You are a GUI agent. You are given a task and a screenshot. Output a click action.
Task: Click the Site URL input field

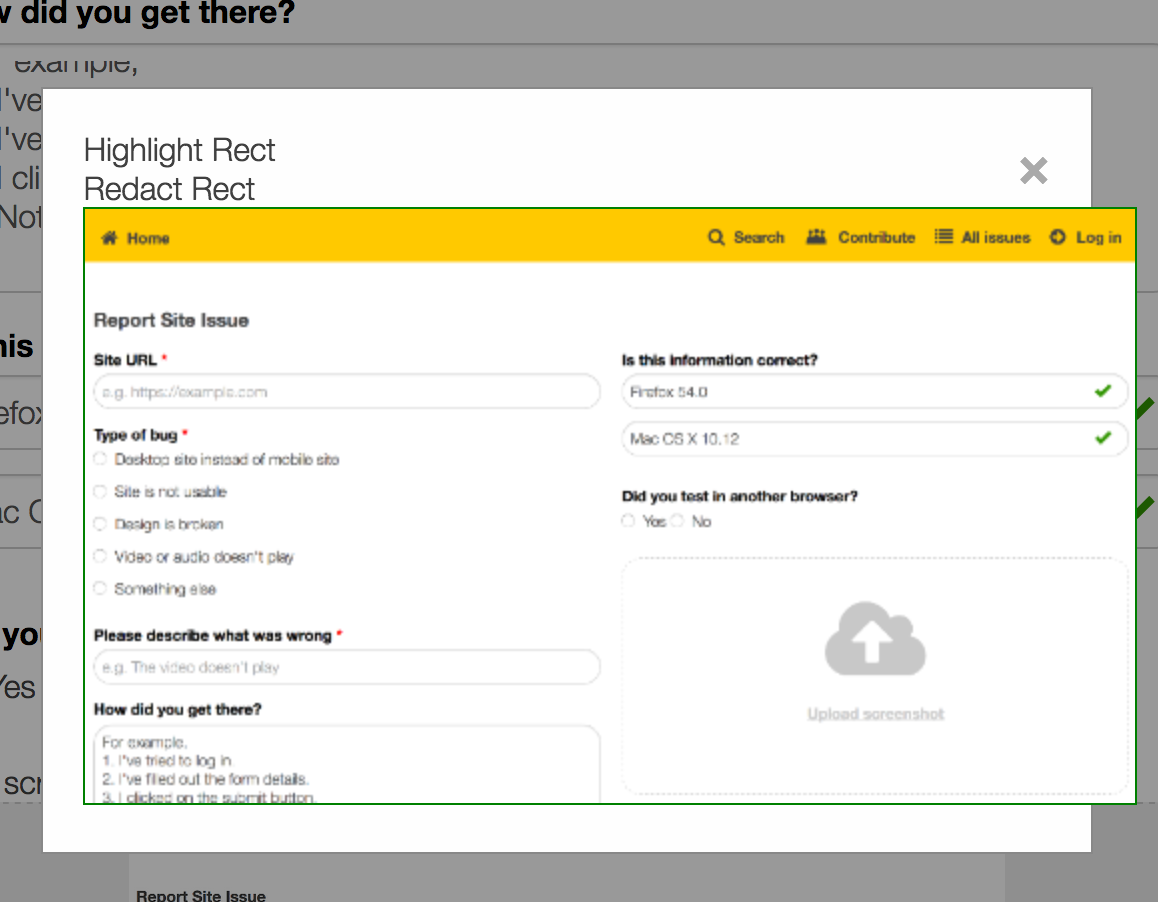pyautogui.click(x=347, y=391)
